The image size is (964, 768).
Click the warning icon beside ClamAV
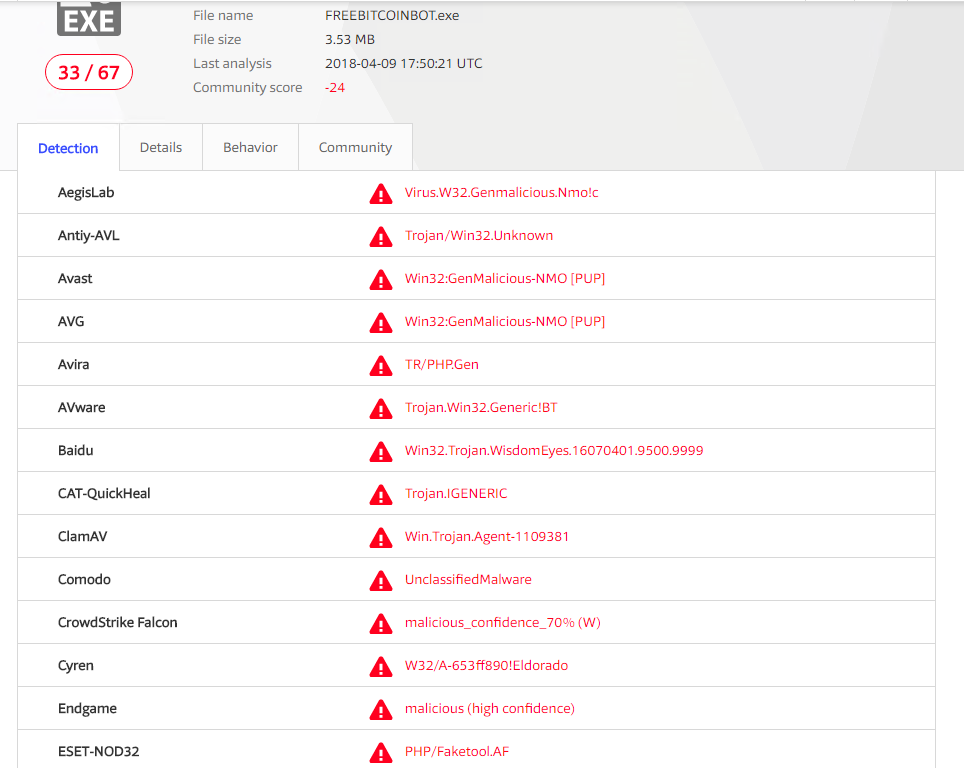click(380, 537)
